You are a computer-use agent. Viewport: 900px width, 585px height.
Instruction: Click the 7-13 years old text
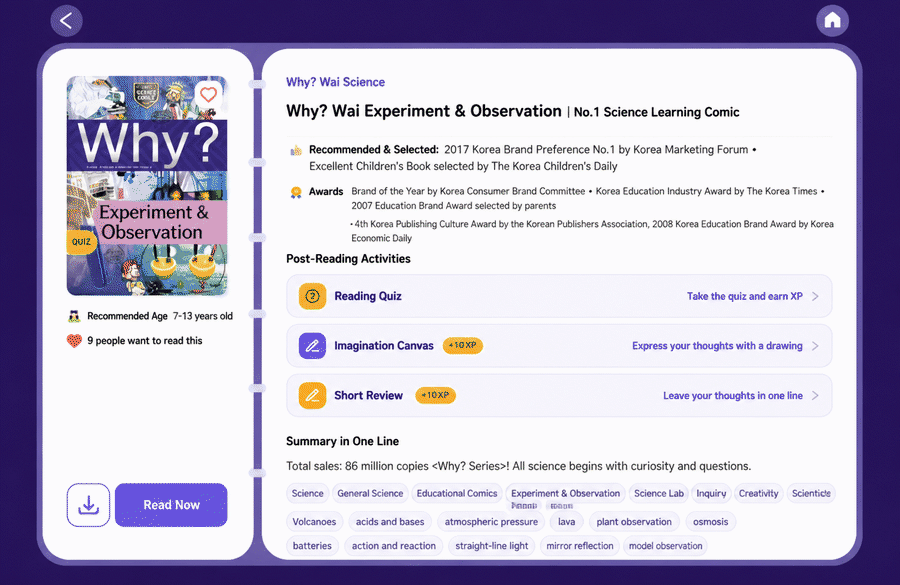[x=203, y=316]
